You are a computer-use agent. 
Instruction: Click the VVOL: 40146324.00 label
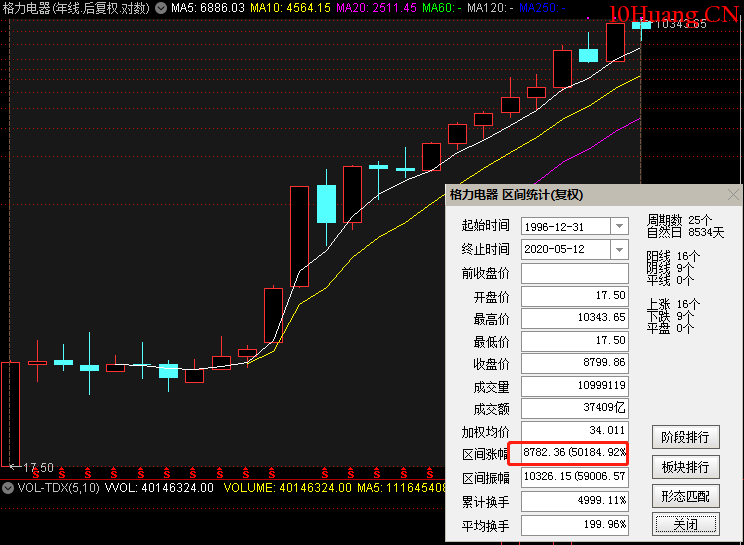click(x=159, y=488)
